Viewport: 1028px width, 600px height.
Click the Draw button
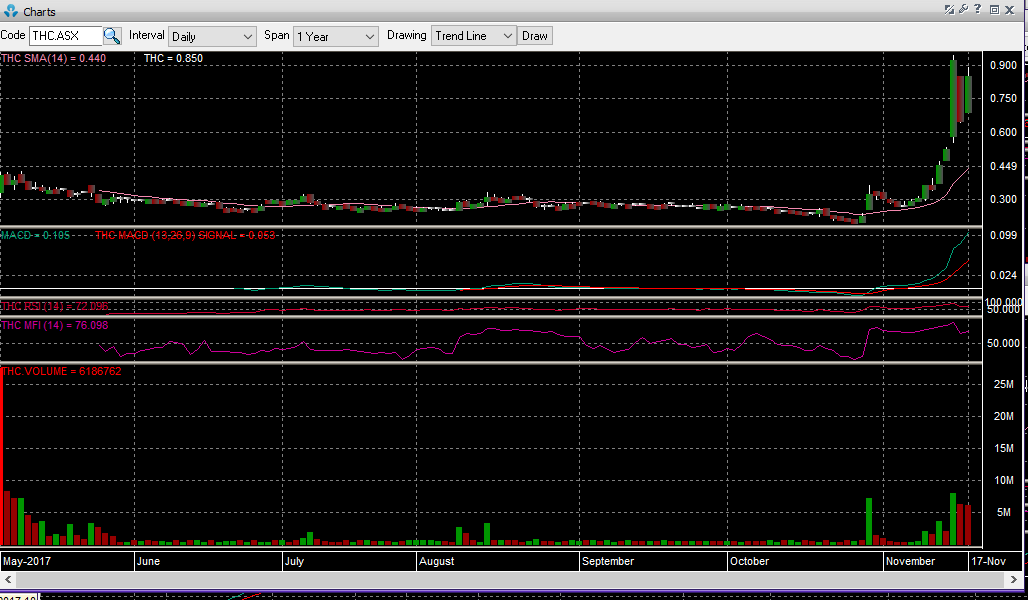(534, 36)
